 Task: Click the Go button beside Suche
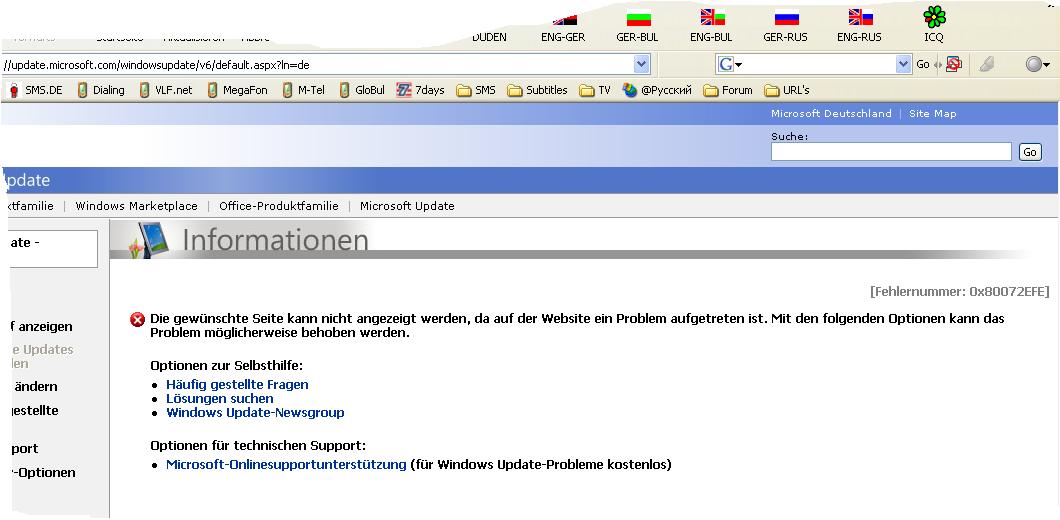1030,152
